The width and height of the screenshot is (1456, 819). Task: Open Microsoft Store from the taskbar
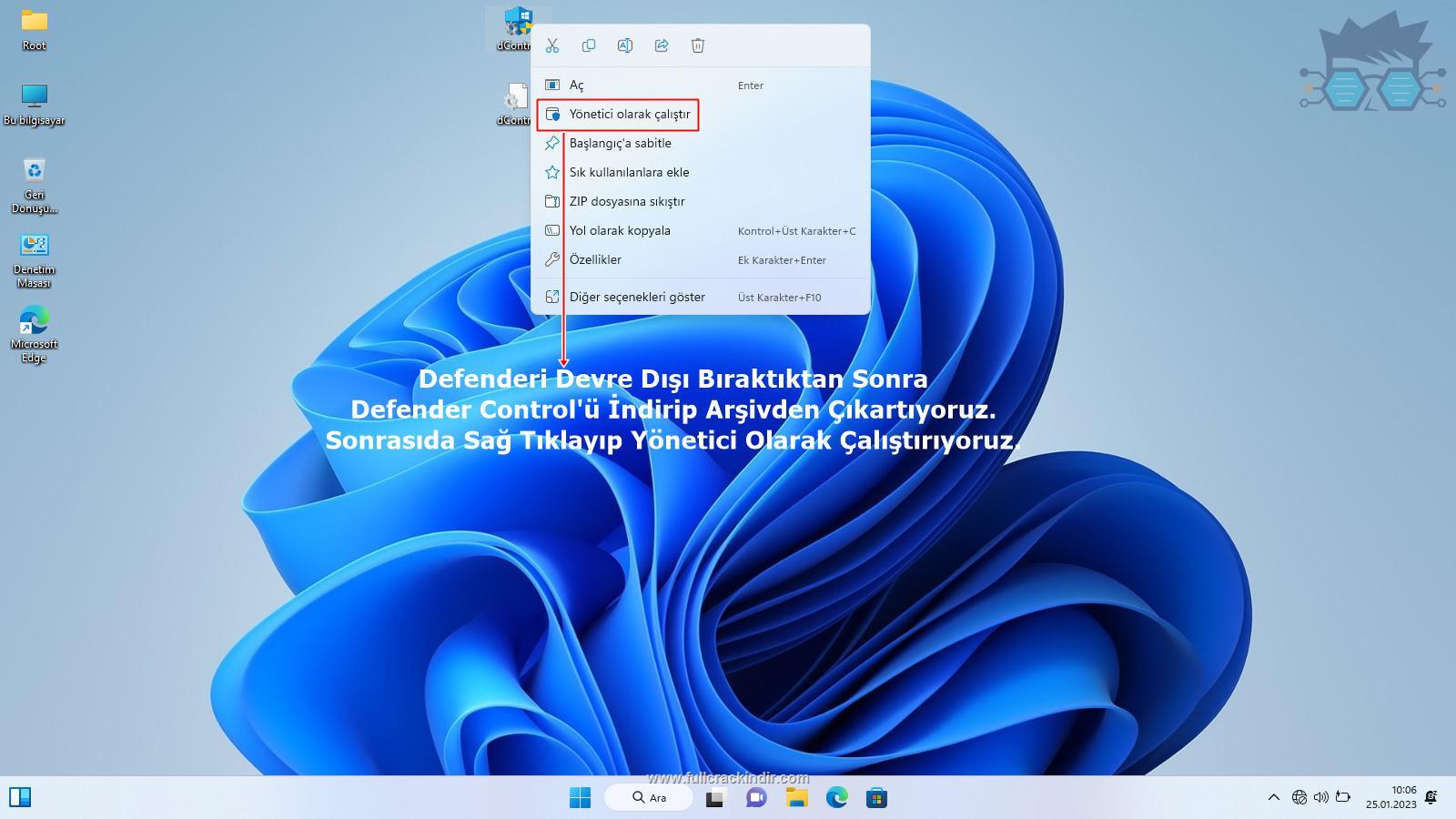click(877, 798)
